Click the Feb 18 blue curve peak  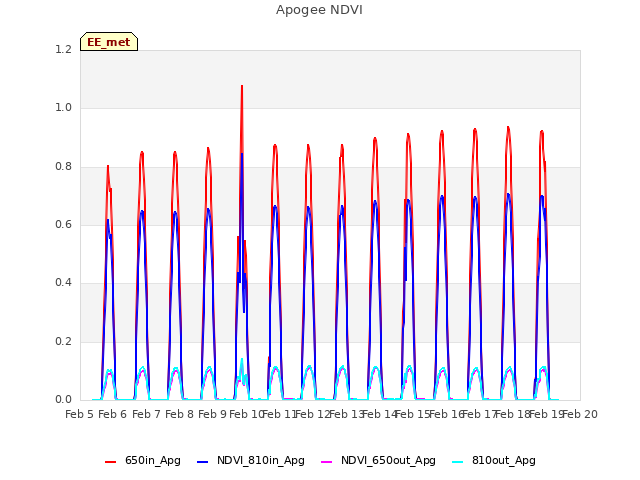[508, 194]
